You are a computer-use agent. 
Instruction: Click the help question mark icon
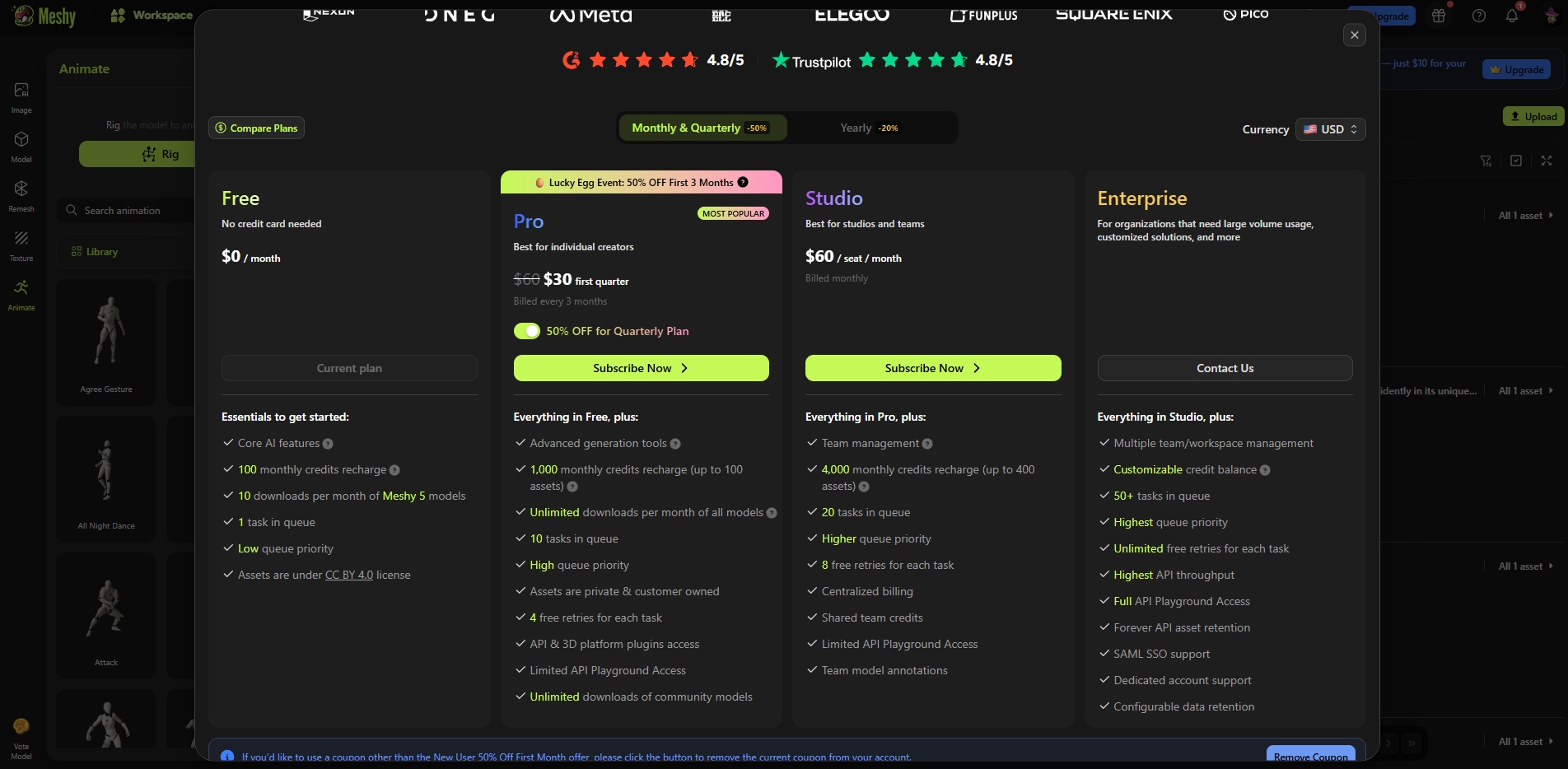pos(1479,16)
